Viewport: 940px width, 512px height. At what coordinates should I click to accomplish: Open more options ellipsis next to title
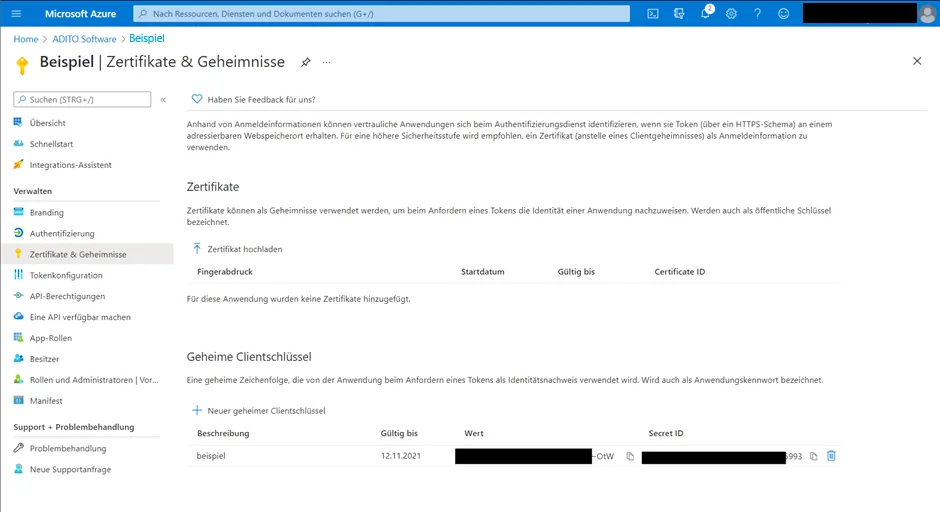pos(326,62)
